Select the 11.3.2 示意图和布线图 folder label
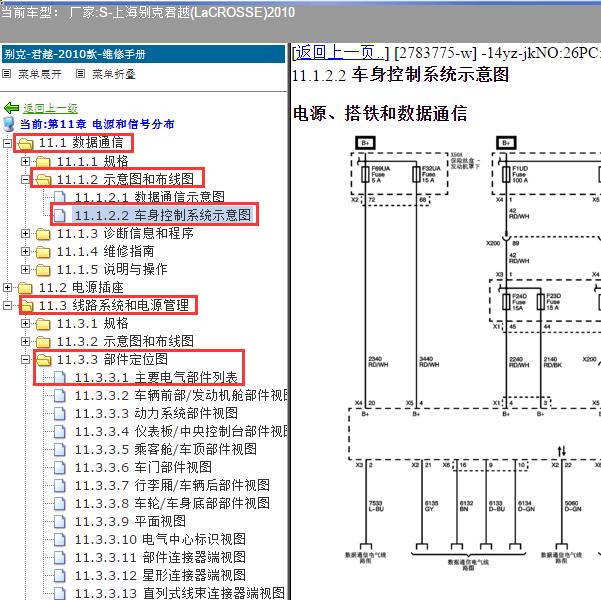 click(x=125, y=342)
